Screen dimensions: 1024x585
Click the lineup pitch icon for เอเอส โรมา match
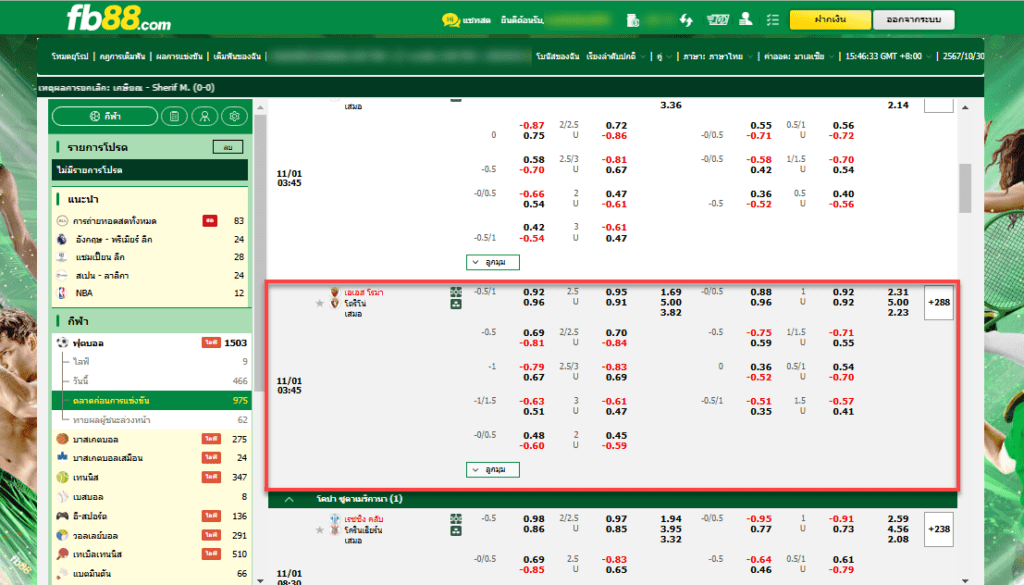456,292
